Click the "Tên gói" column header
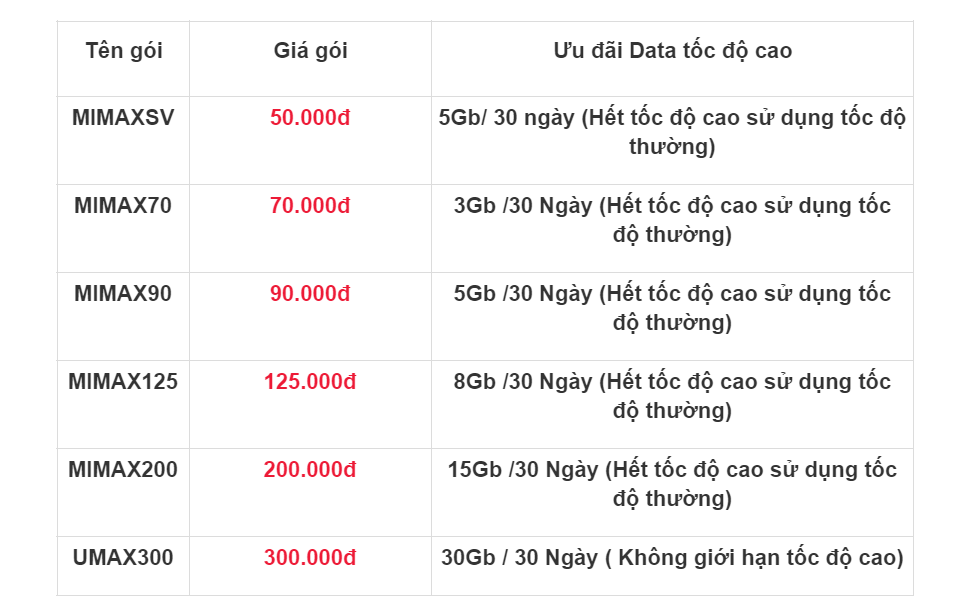This screenshot has width=968, height=615. coord(123,51)
